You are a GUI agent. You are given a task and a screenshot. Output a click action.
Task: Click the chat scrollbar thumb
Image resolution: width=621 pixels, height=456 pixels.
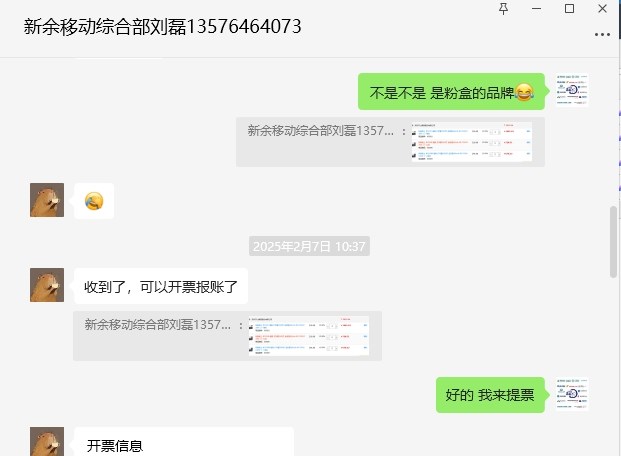coord(613,242)
